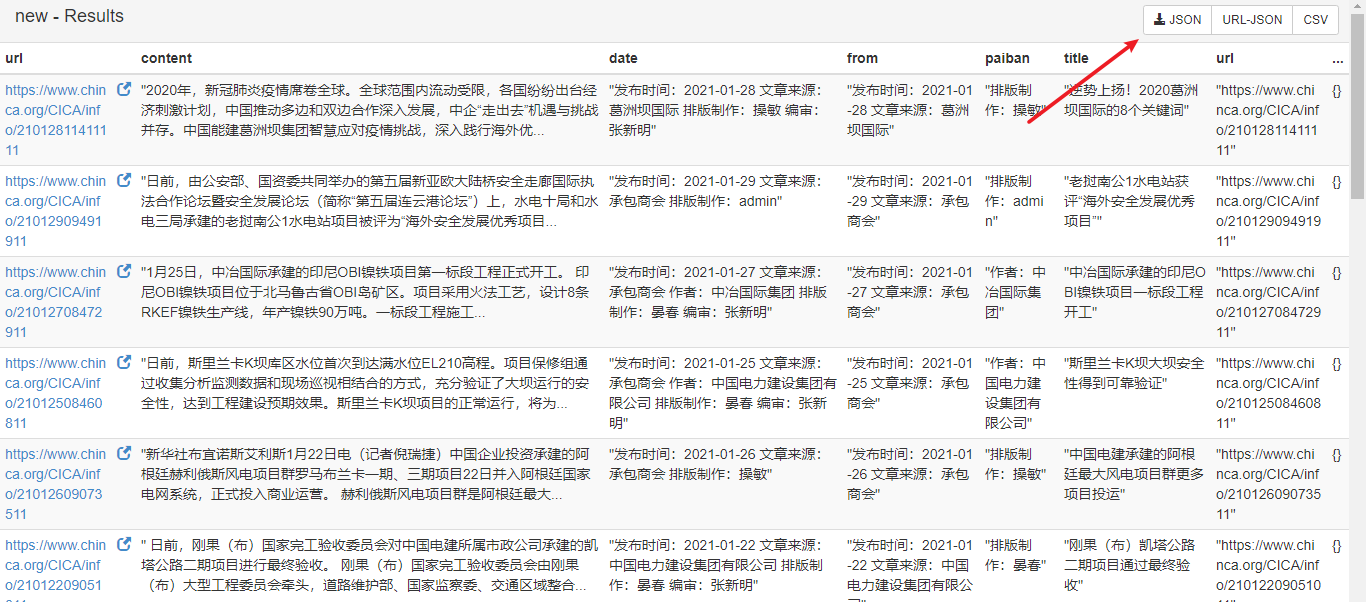Click the from column header

pyautogui.click(x=862, y=58)
